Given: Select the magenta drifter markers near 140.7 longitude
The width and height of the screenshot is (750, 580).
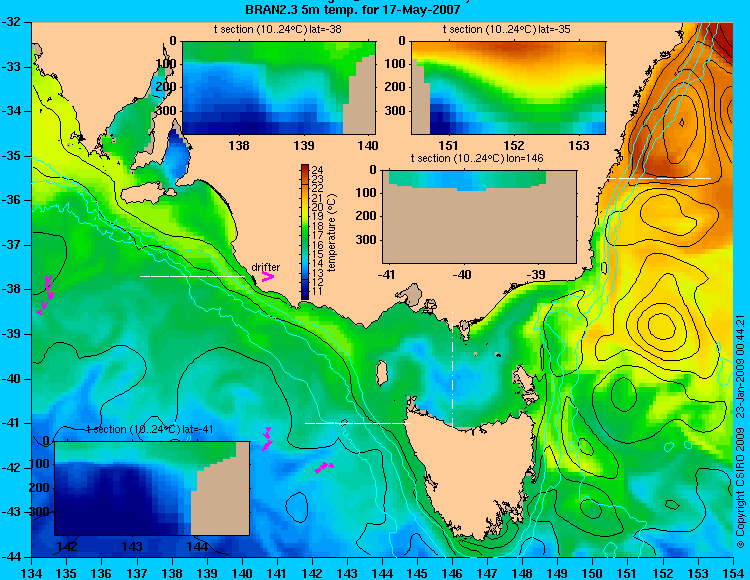Looking at the screenshot, I should (x=267, y=439).
